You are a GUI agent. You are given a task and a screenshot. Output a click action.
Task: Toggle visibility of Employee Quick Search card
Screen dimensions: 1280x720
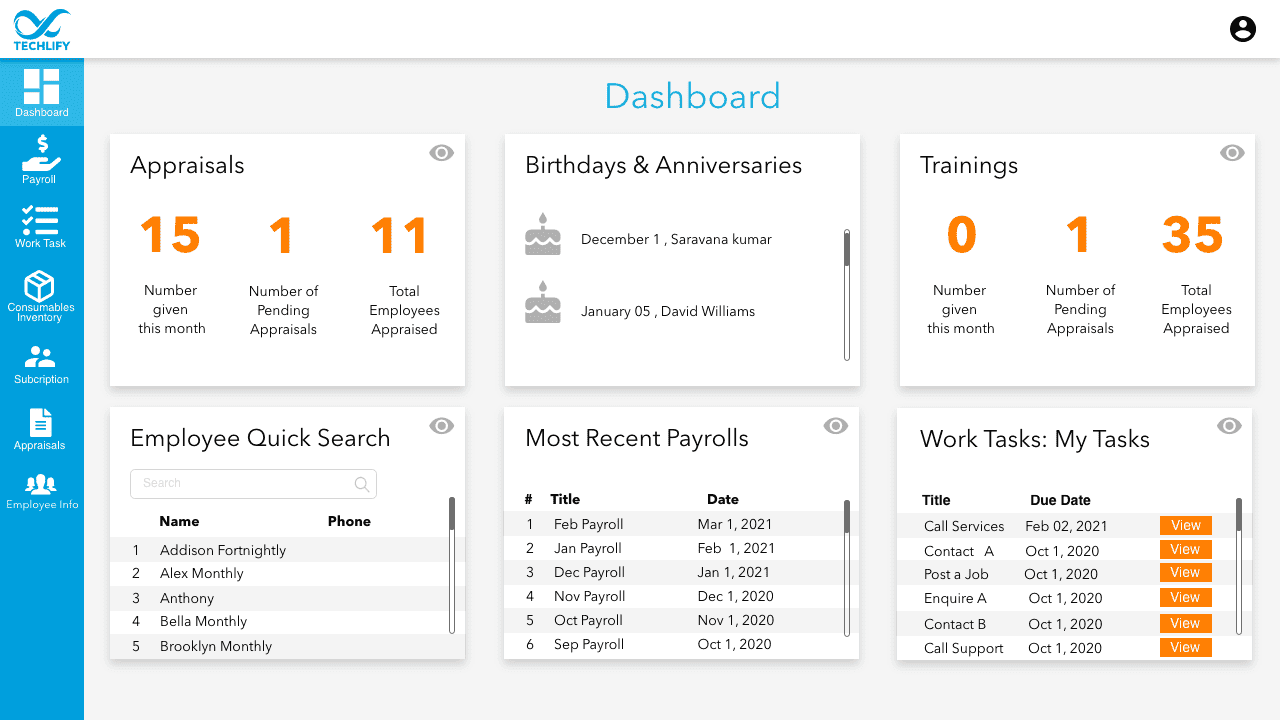tap(441, 426)
